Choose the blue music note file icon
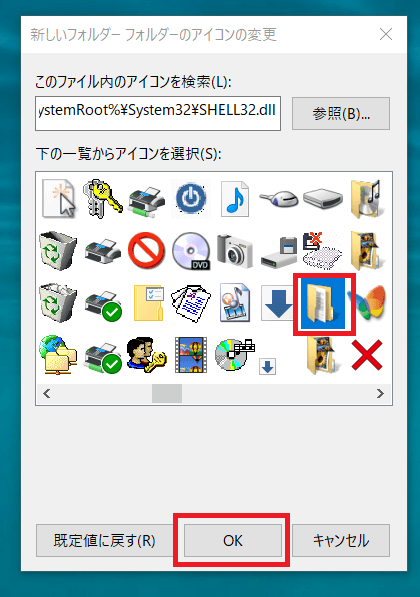 point(235,199)
